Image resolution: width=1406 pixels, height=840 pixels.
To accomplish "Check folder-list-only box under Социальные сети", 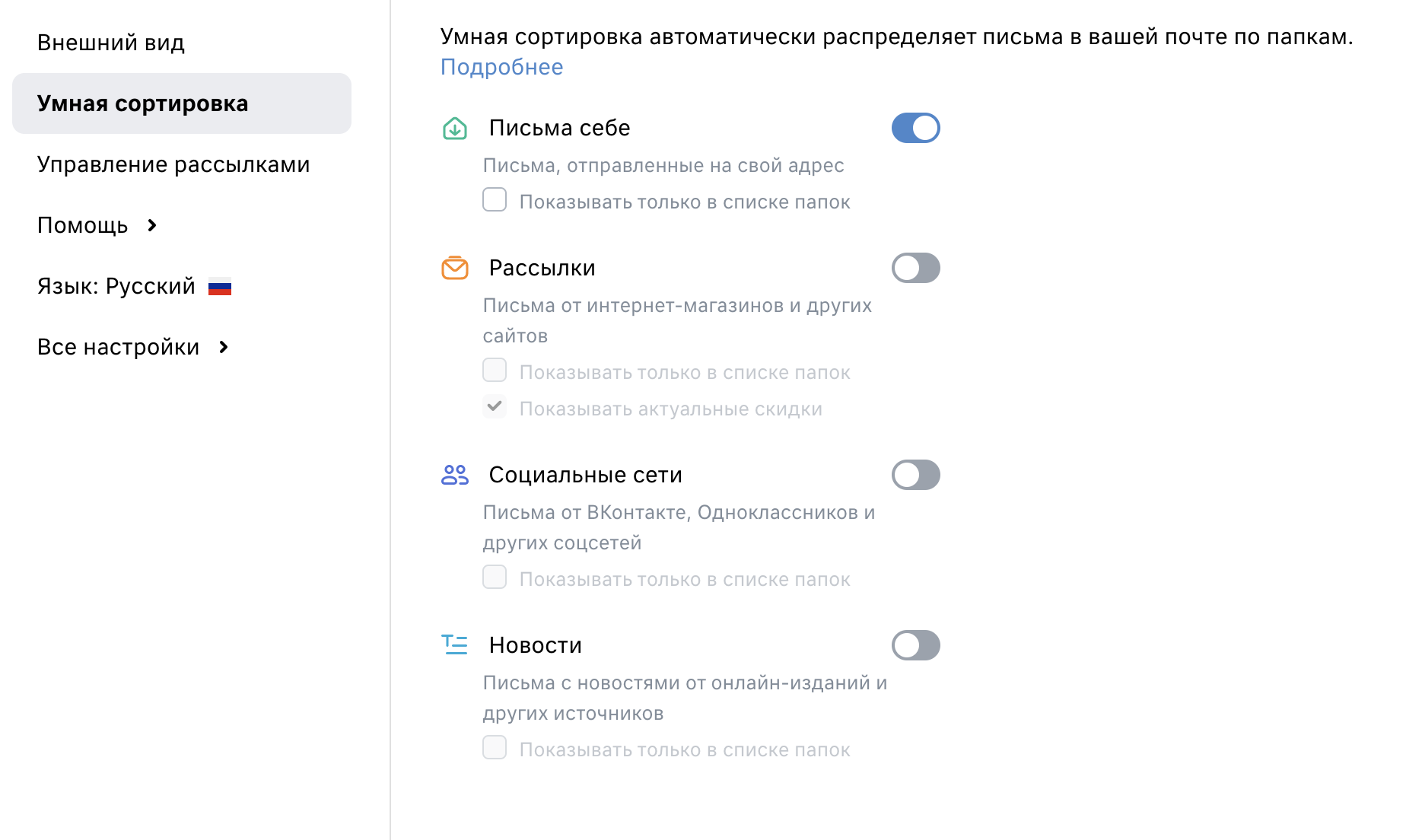I will tap(495, 577).
